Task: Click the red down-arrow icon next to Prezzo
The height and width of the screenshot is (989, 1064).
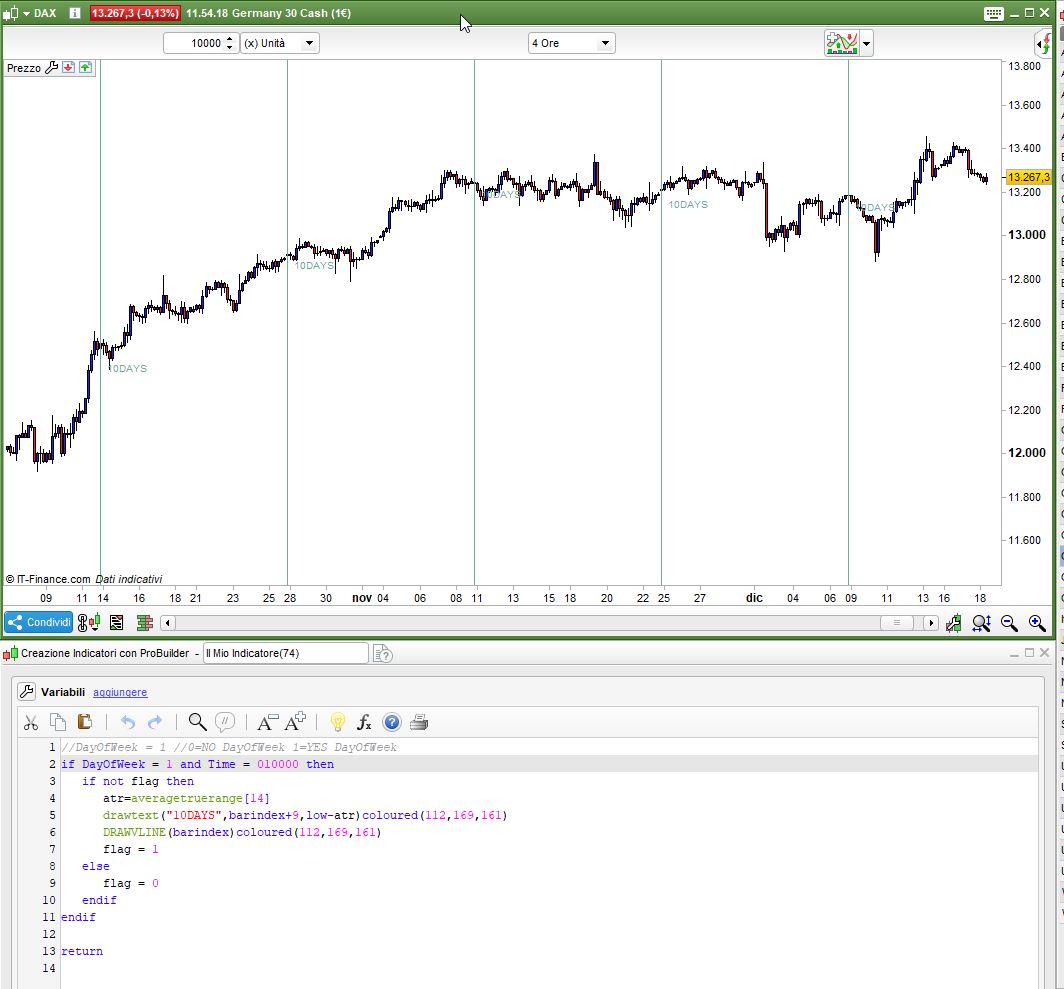Action: pyautogui.click(x=68, y=67)
